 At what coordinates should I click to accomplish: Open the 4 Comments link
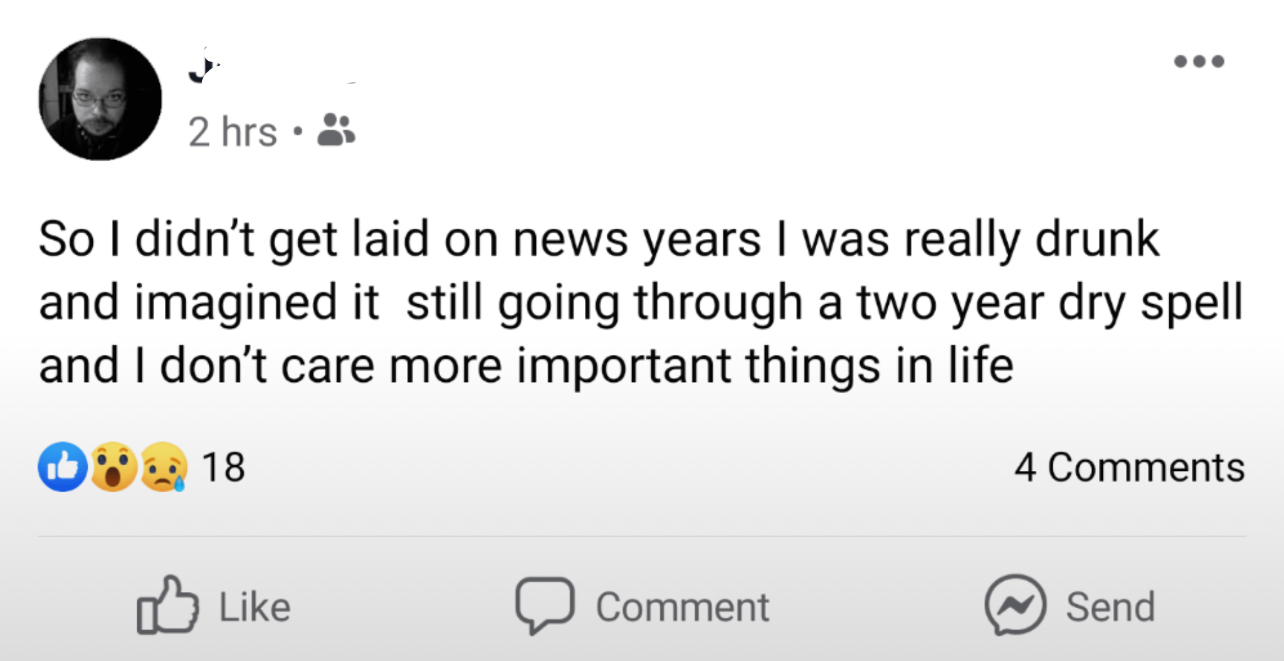[x=1130, y=467]
